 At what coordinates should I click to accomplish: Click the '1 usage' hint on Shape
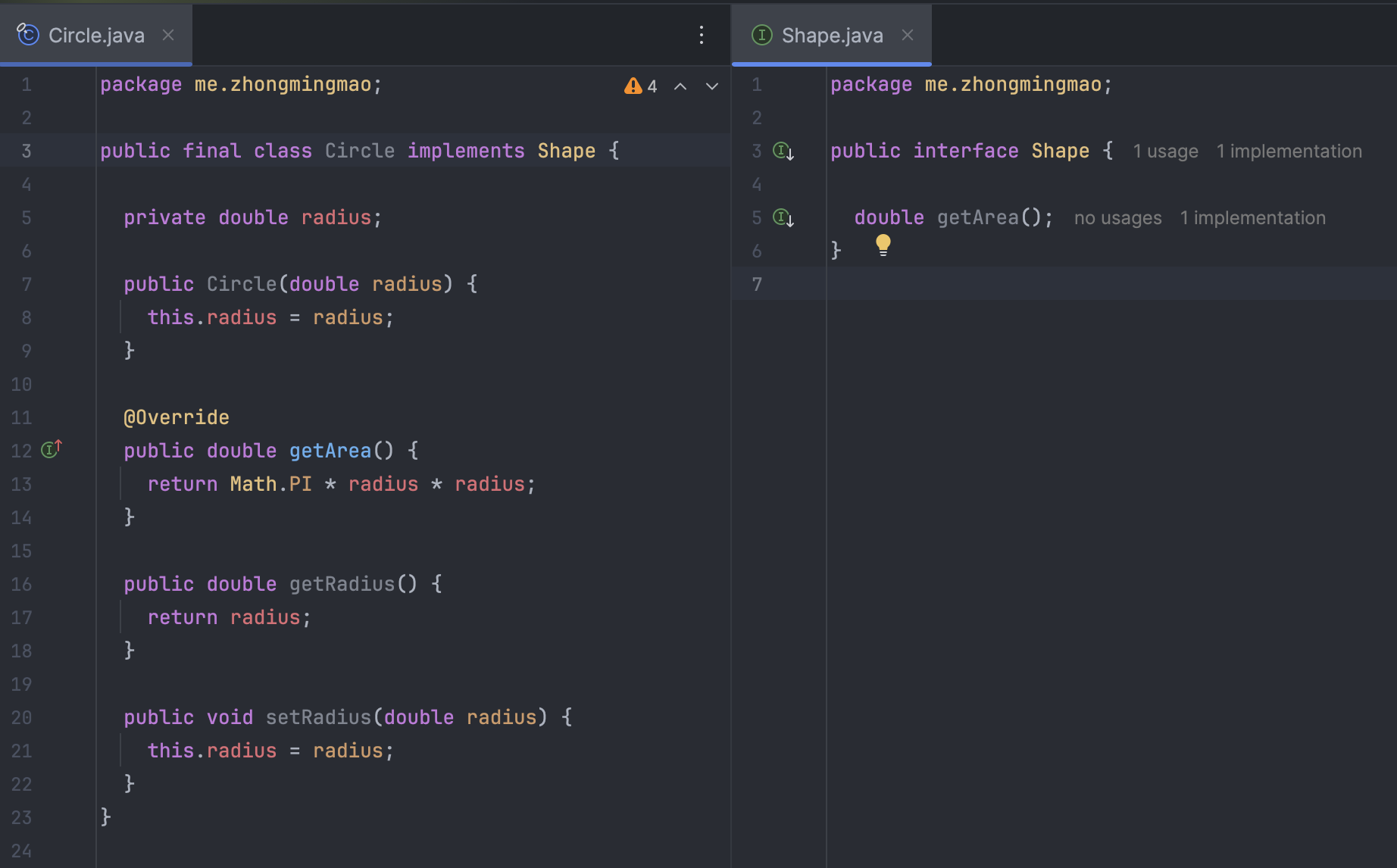(x=1165, y=151)
